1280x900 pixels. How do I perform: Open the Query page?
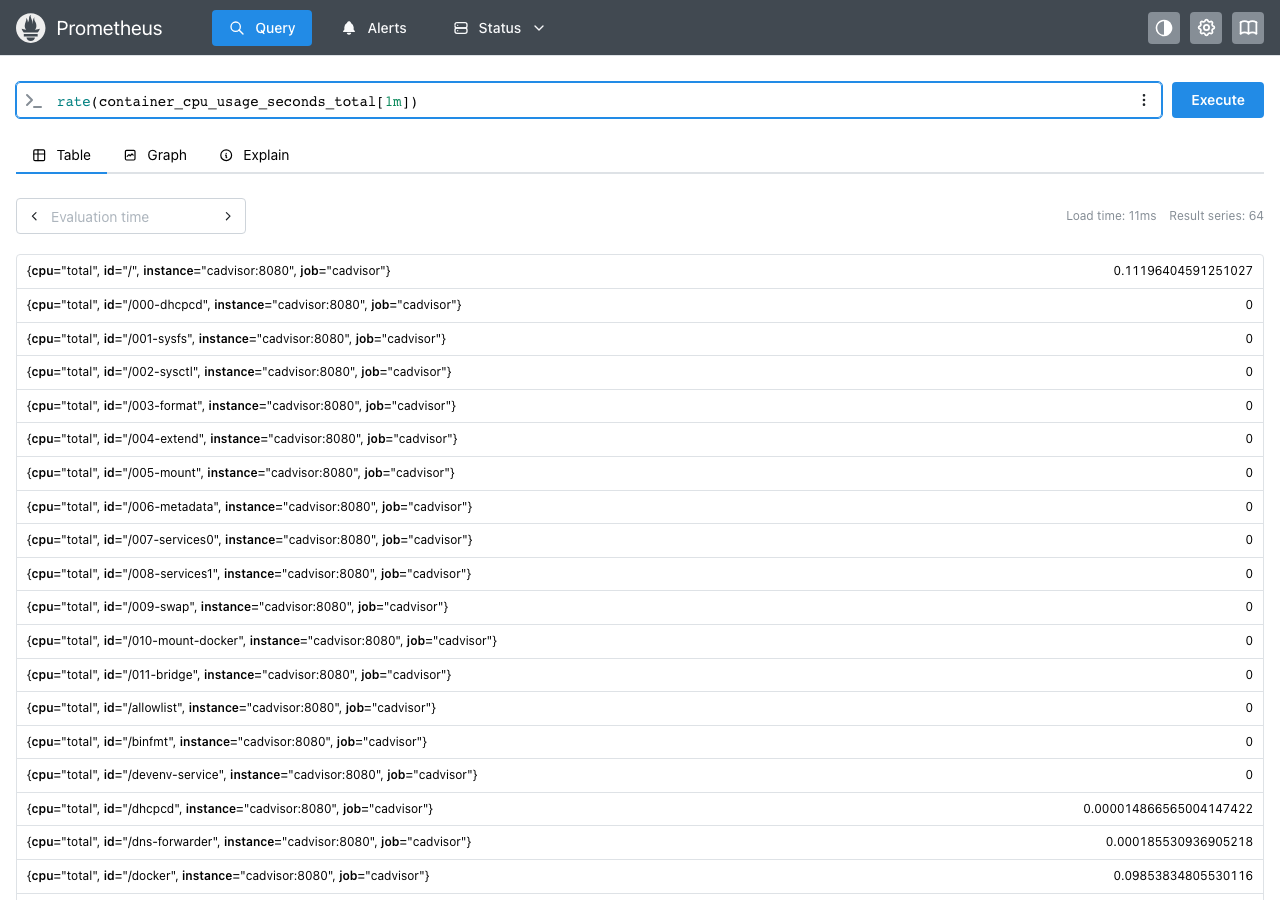(262, 28)
